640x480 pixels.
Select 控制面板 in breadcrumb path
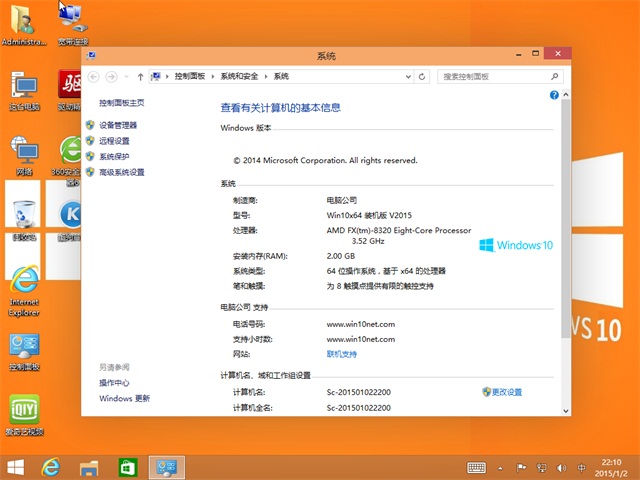(x=189, y=76)
